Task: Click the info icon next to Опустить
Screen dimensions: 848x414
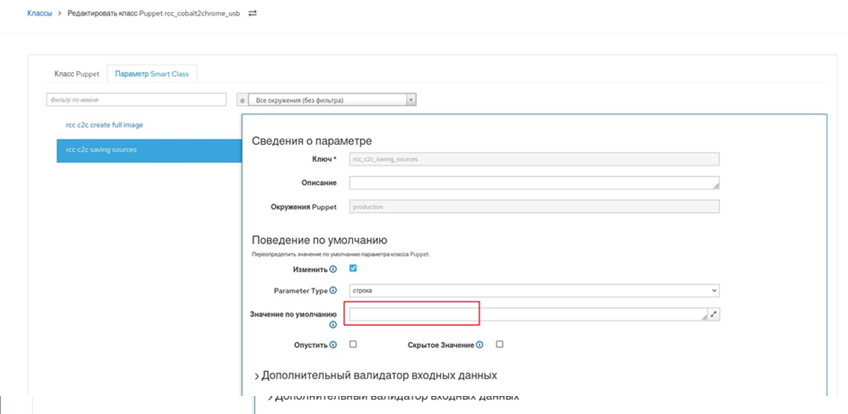Action: pos(332,344)
